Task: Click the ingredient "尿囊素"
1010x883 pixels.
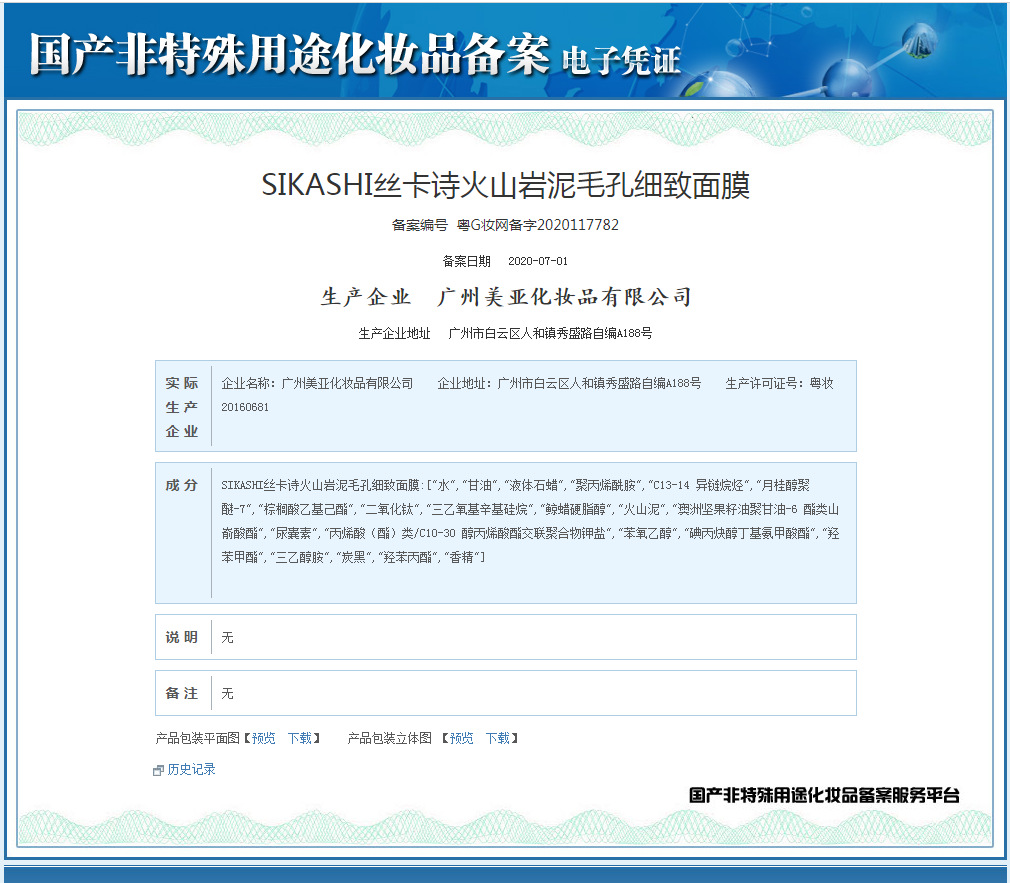Action: click(x=294, y=533)
